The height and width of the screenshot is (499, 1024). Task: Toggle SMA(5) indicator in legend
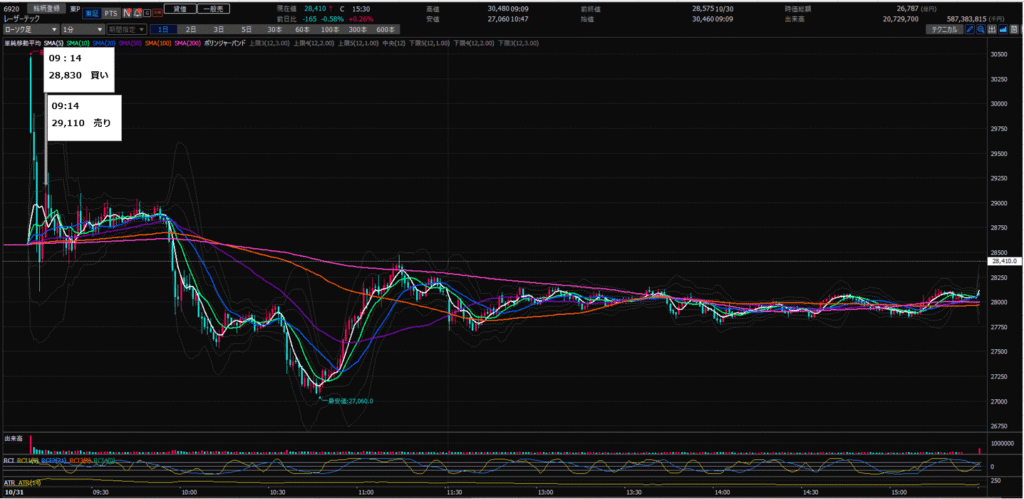click(x=54, y=42)
